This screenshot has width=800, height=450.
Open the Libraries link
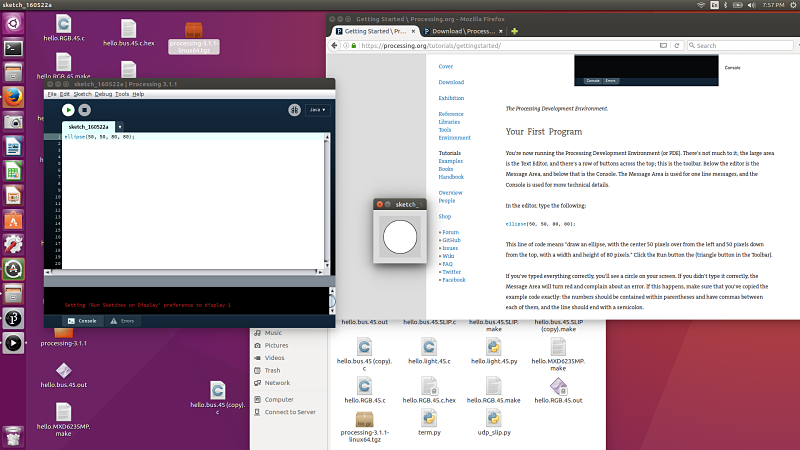449,122
